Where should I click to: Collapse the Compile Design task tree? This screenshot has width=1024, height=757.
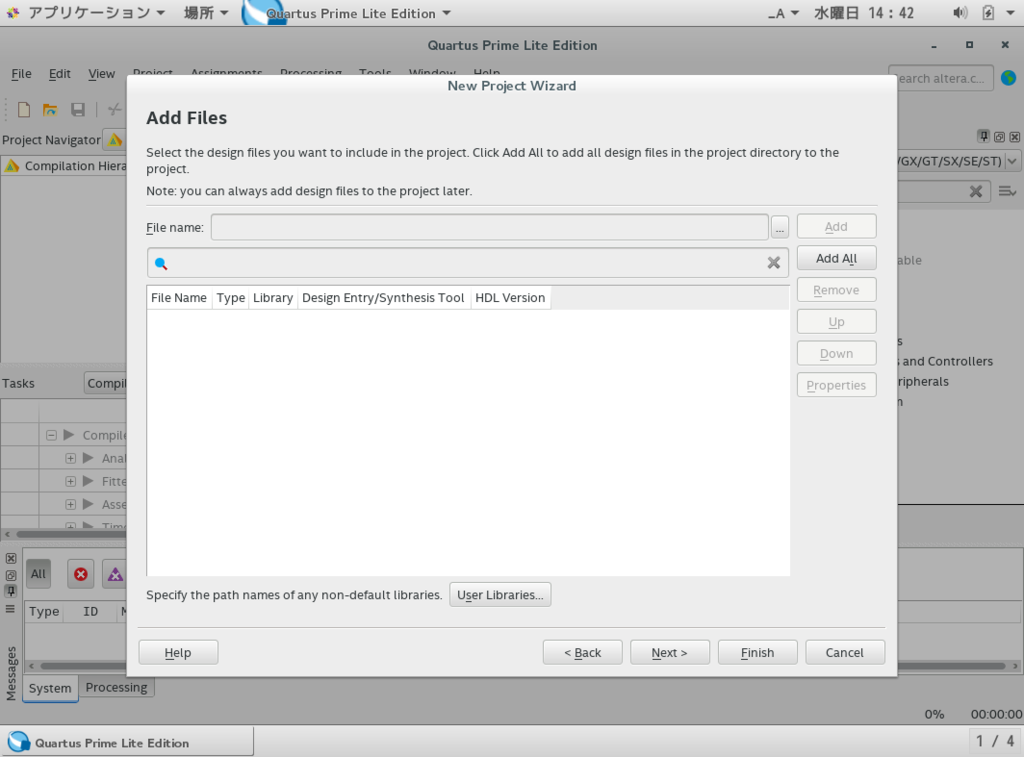click(51, 435)
